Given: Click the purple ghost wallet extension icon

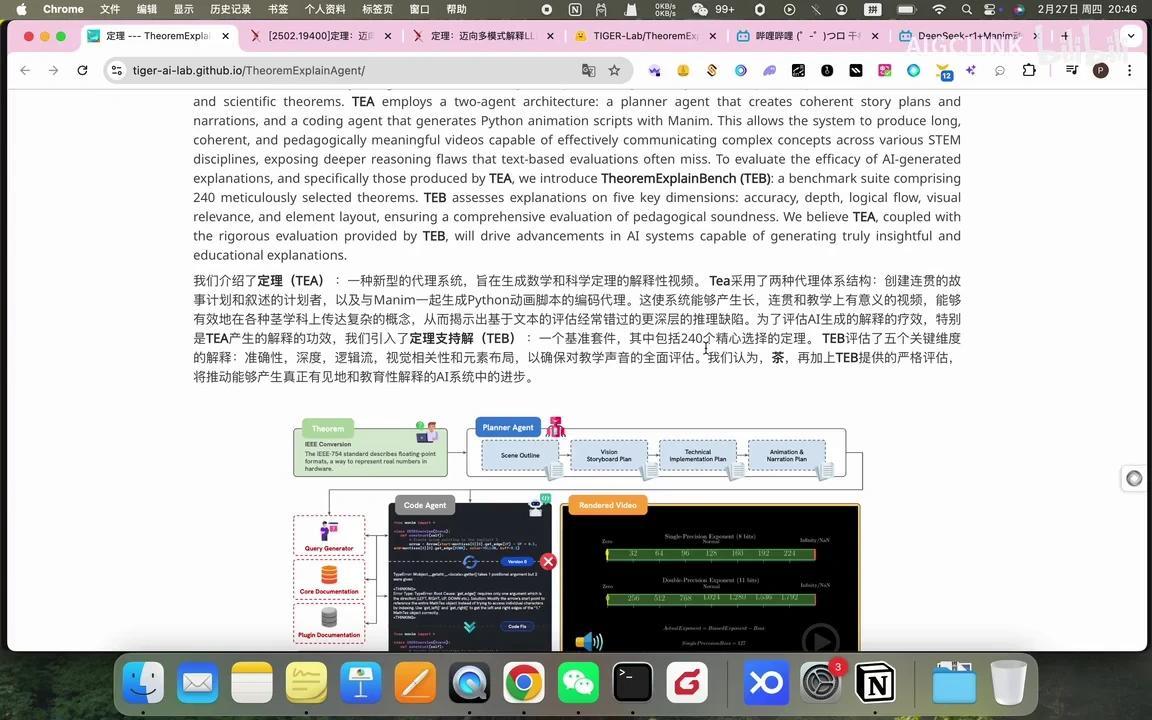Looking at the screenshot, I should pyautogui.click(x=769, y=71).
